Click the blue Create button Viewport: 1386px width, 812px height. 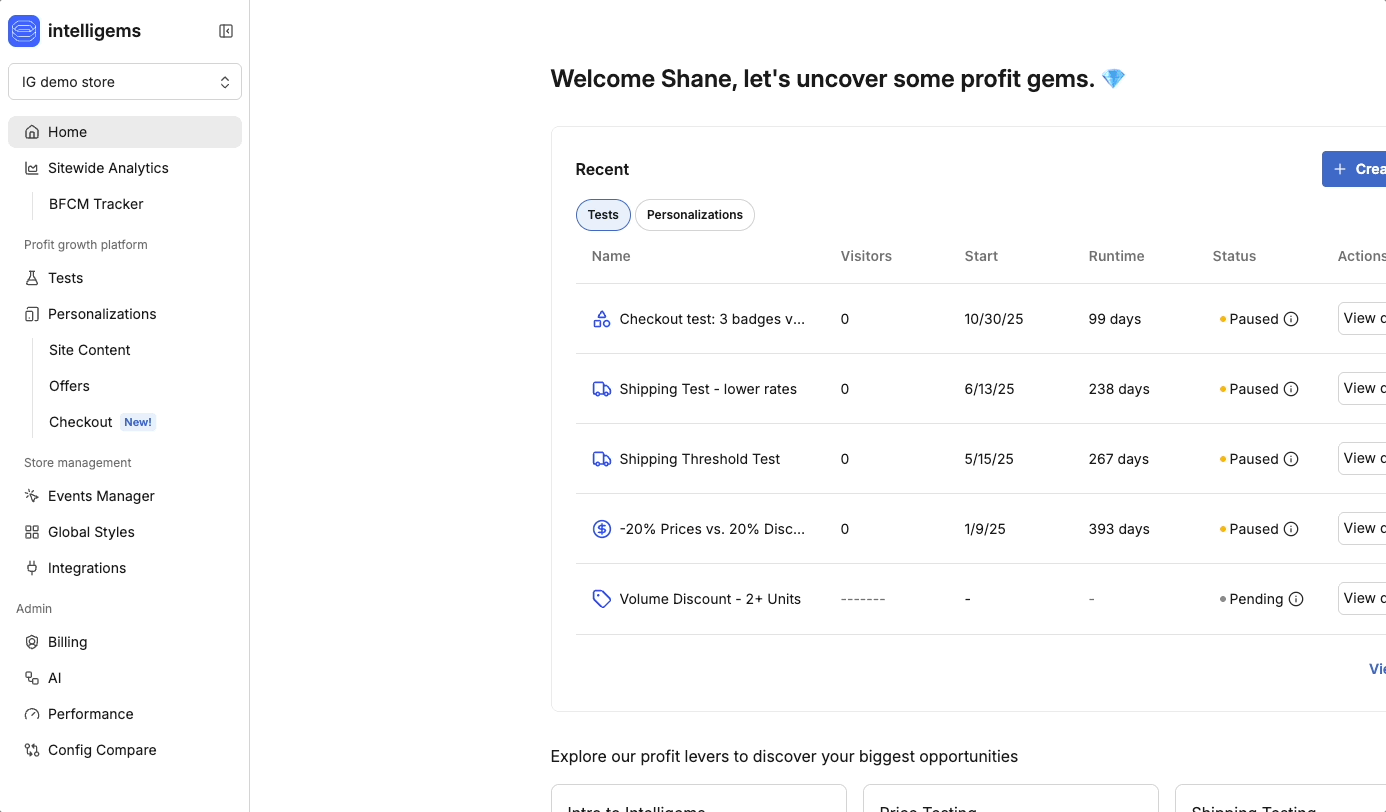click(1357, 169)
